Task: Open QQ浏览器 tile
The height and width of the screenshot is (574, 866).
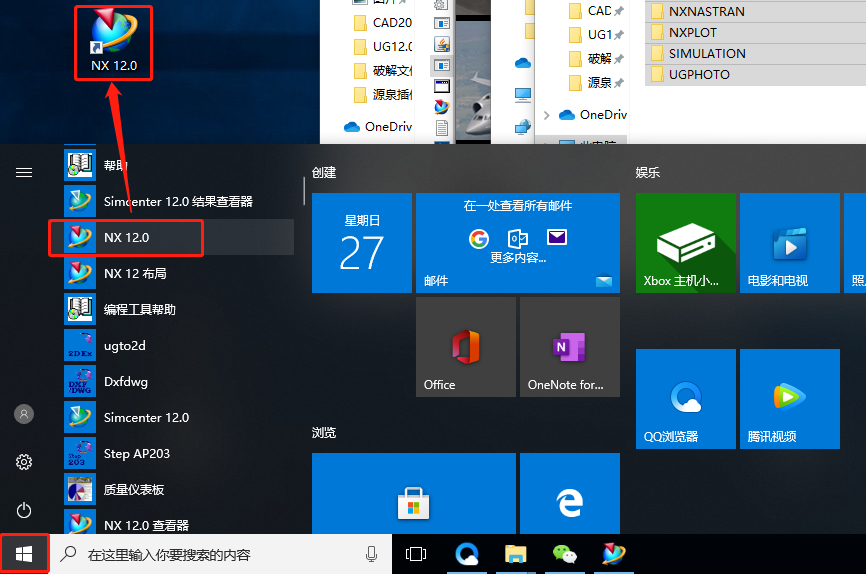Action: (685, 399)
